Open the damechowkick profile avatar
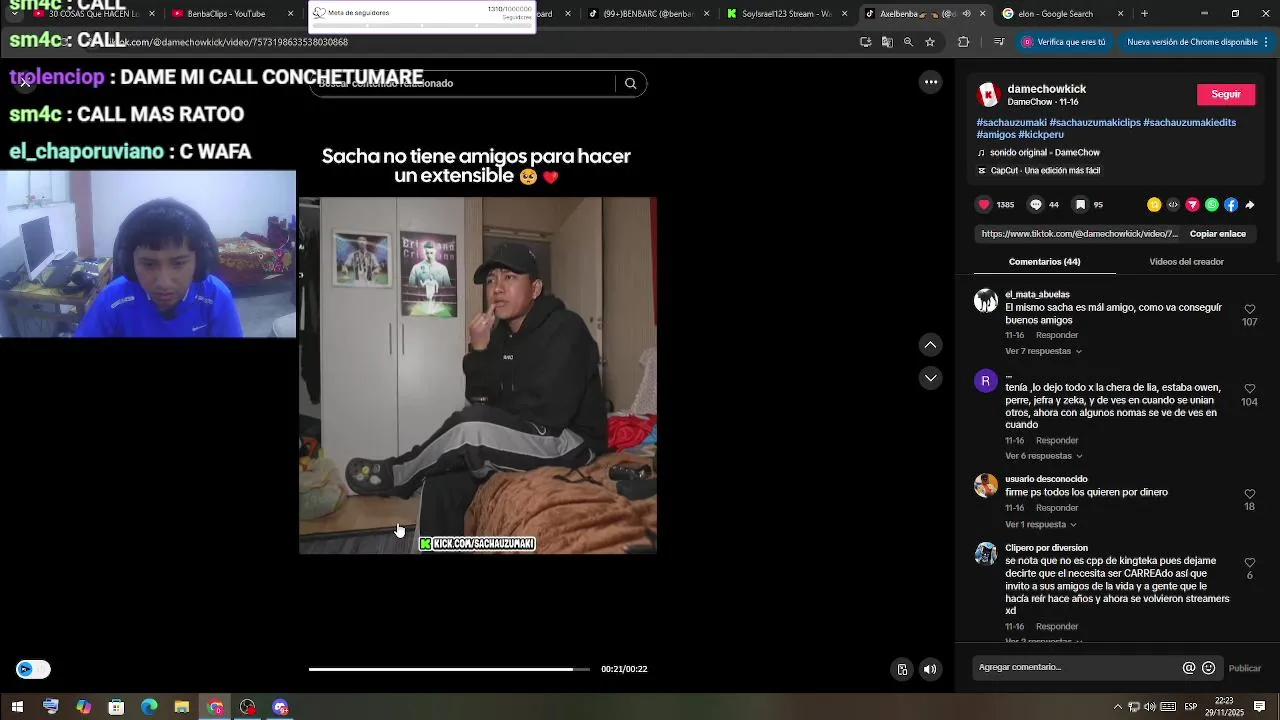This screenshot has height=720, width=1280. tap(988, 95)
